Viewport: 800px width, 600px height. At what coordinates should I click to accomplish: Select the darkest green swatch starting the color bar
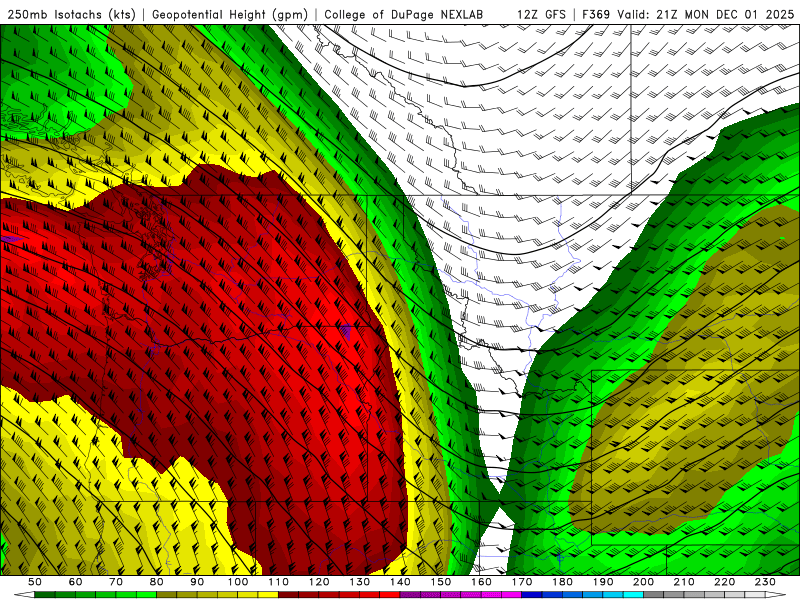point(45,595)
